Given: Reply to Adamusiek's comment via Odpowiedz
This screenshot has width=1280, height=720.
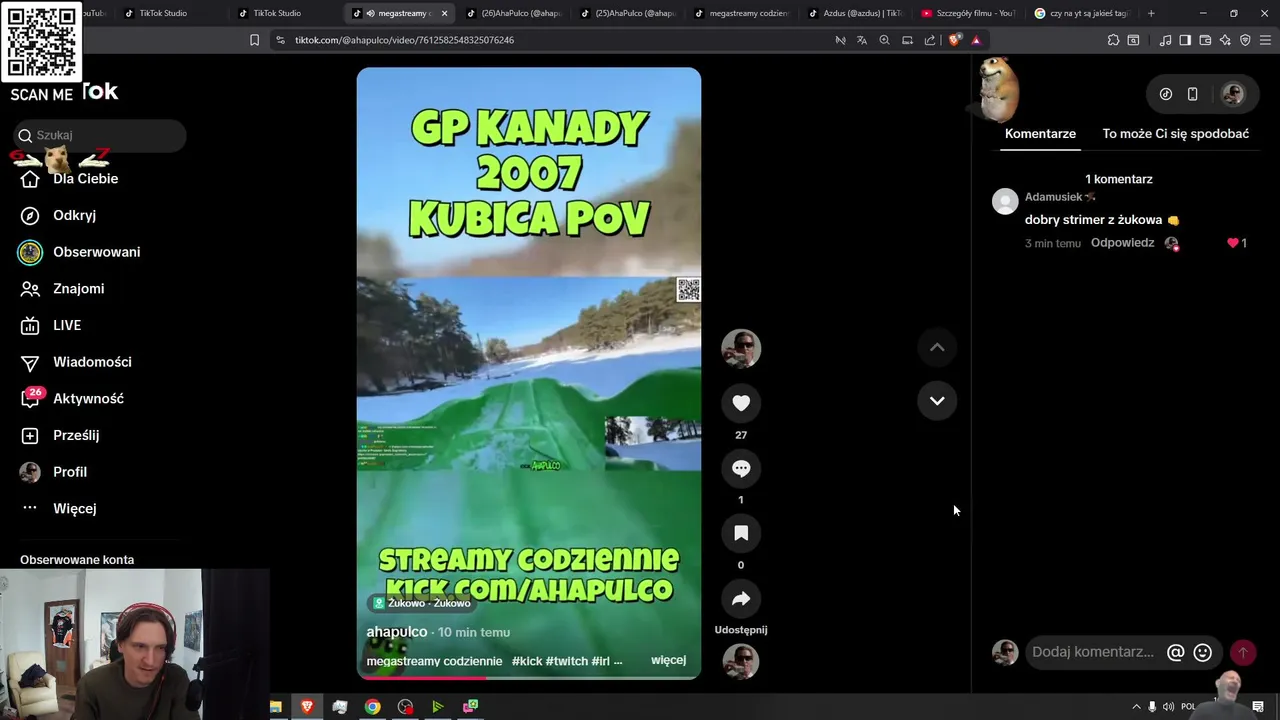Looking at the screenshot, I should 1122,243.
